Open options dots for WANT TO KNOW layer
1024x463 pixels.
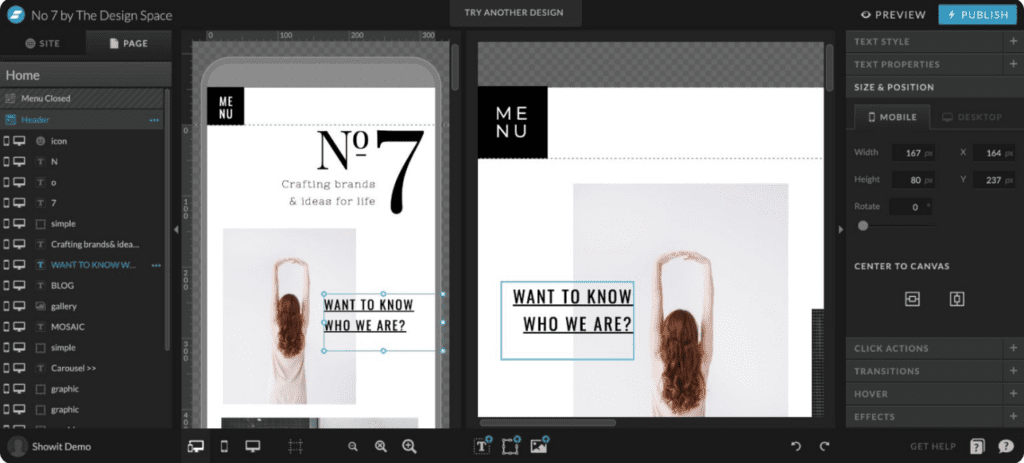(x=156, y=265)
